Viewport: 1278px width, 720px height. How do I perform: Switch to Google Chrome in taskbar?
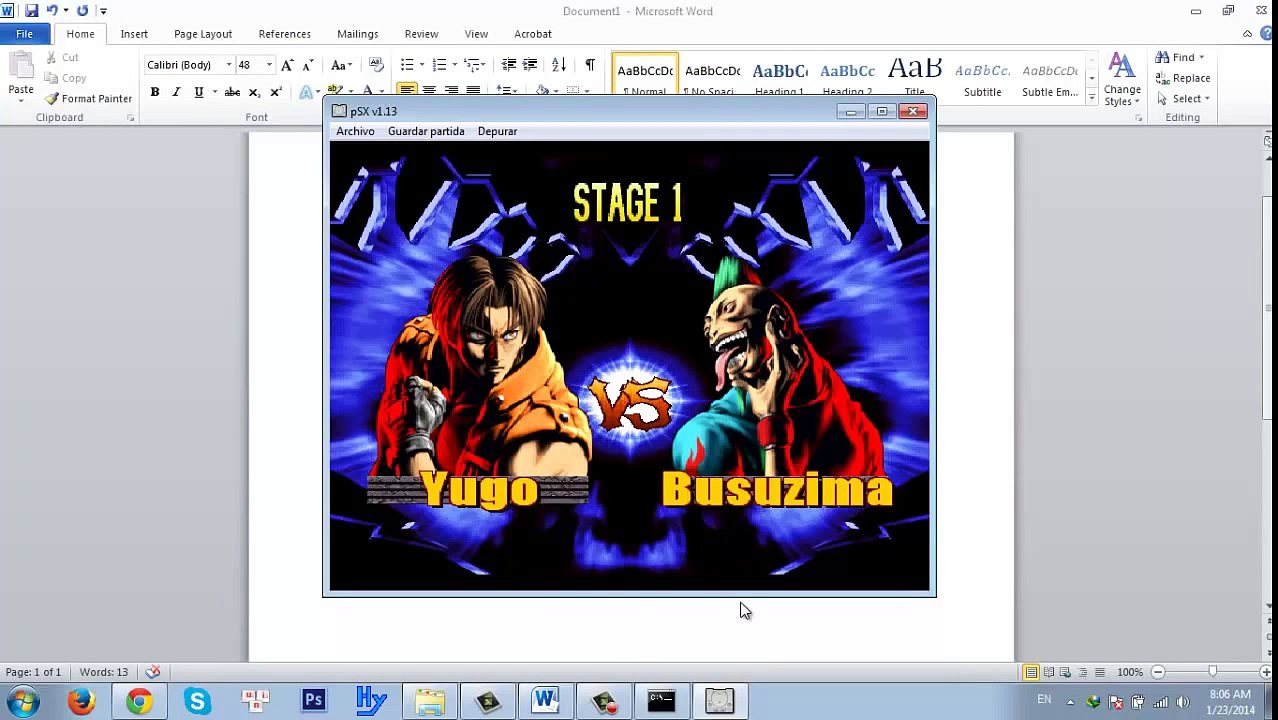(139, 701)
